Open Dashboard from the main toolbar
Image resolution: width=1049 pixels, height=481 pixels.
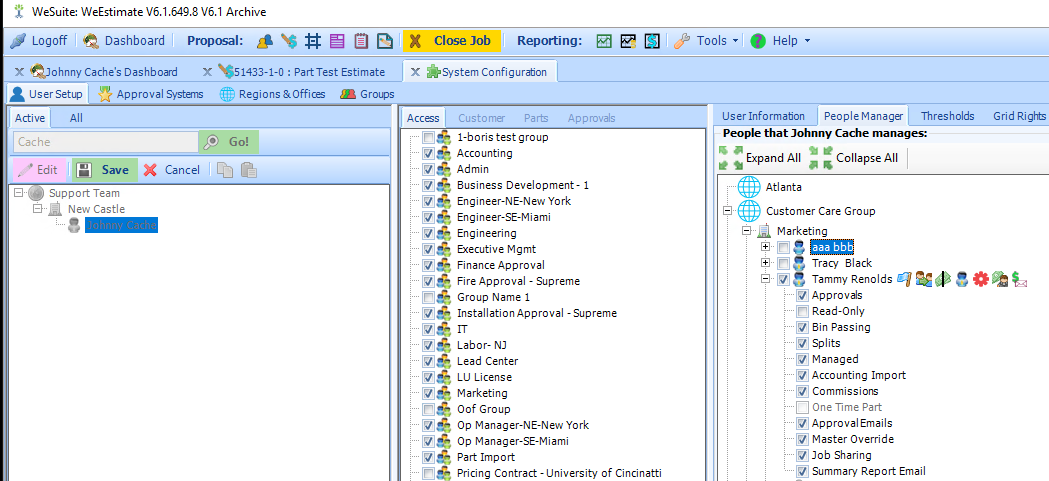[124, 41]
